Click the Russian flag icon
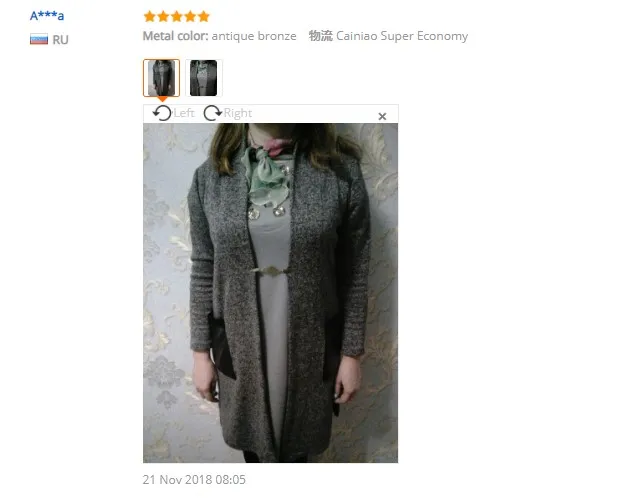644x498 pixels. click(x=39, y=39)
